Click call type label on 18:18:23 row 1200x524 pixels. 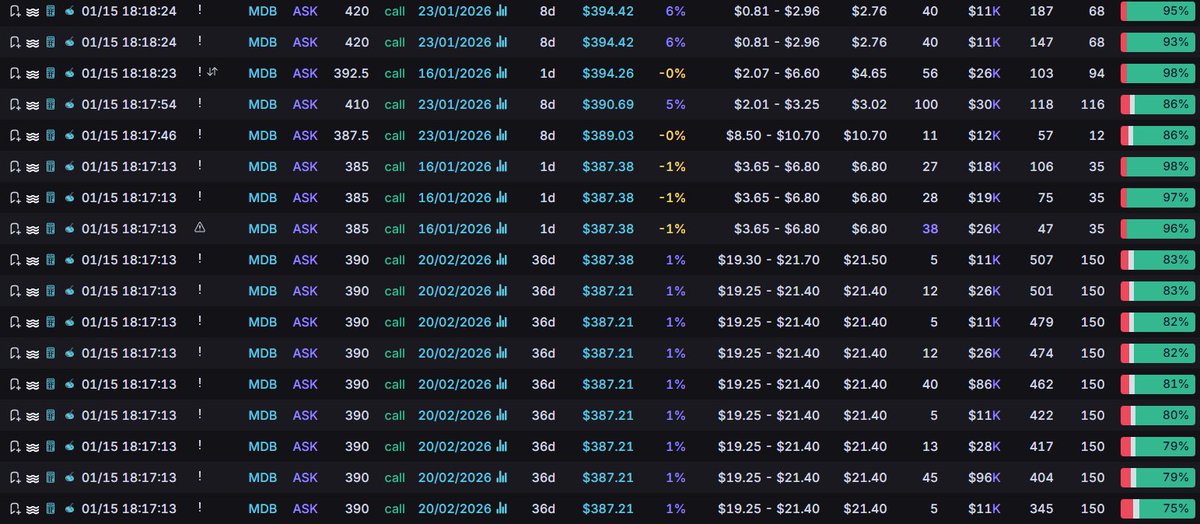395,74
